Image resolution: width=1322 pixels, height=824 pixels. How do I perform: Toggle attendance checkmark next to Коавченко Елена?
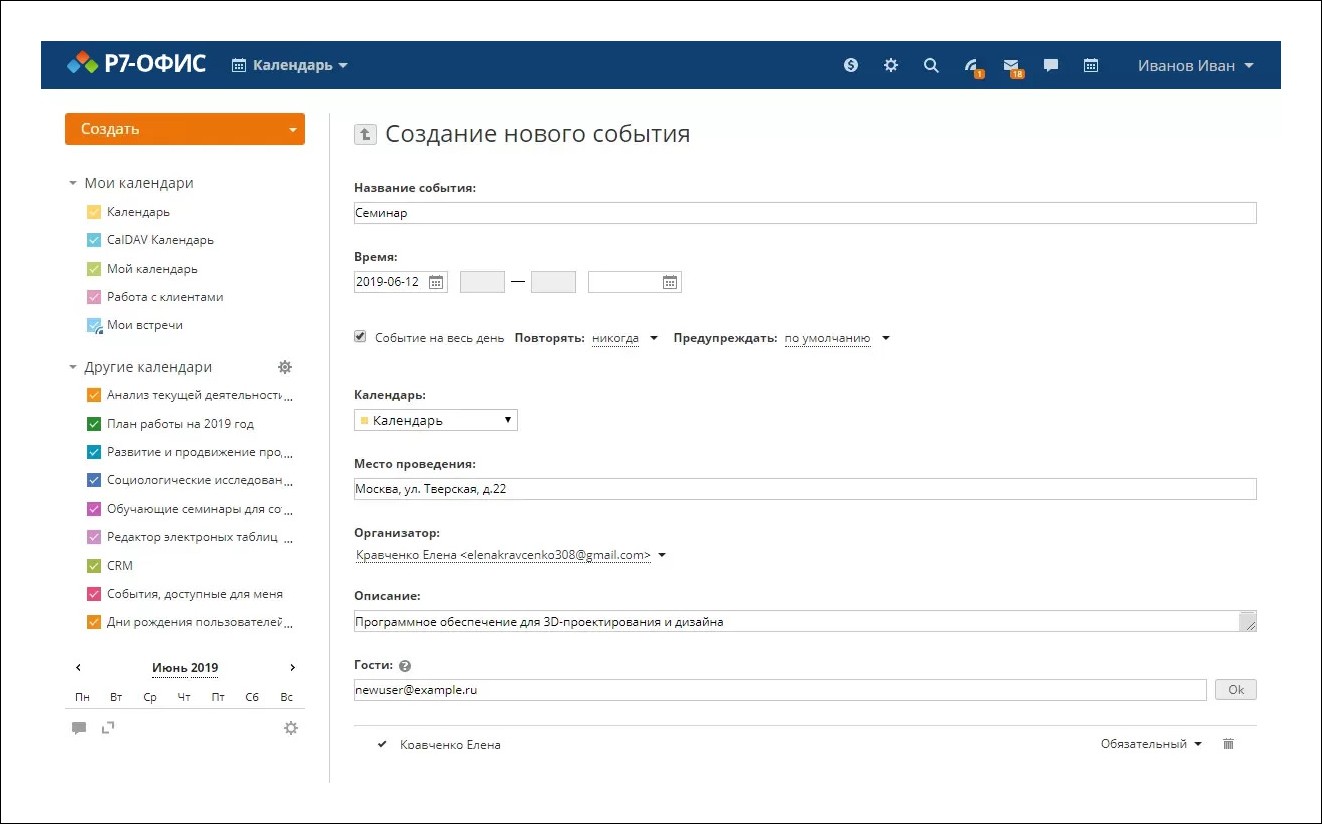[x=381, y=744]
